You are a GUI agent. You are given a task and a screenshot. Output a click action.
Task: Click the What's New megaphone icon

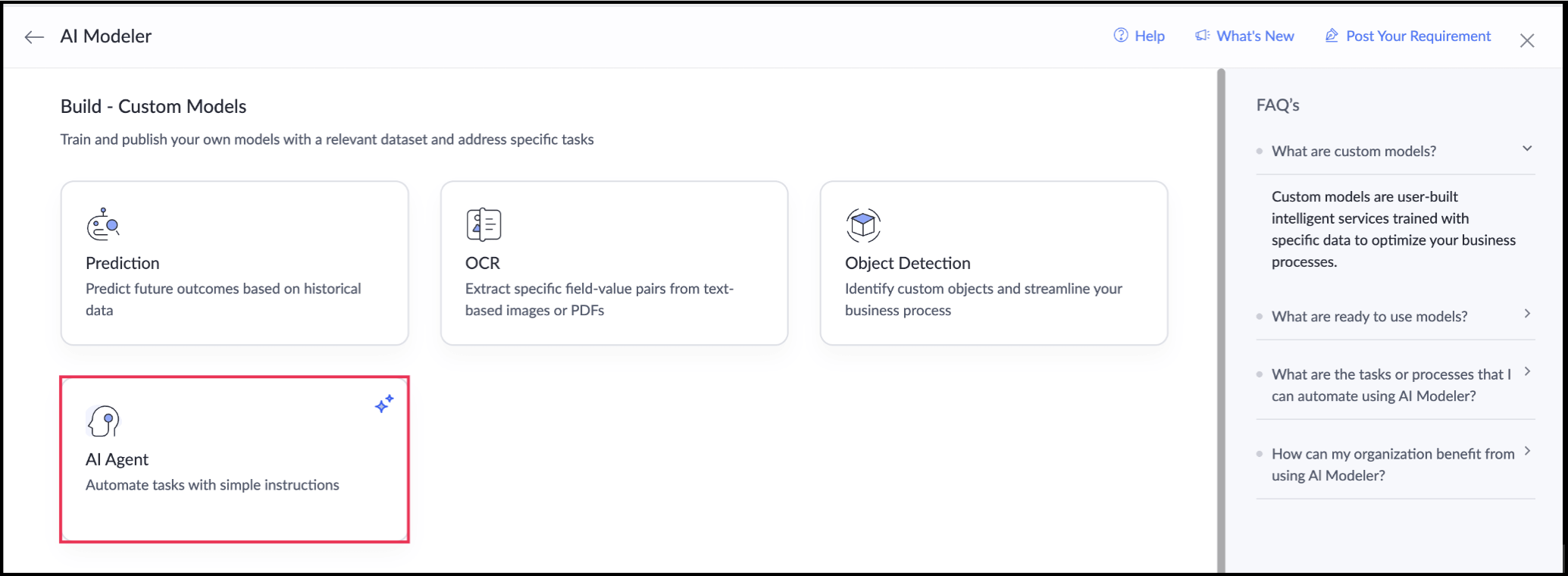[x=1203, y=36]
